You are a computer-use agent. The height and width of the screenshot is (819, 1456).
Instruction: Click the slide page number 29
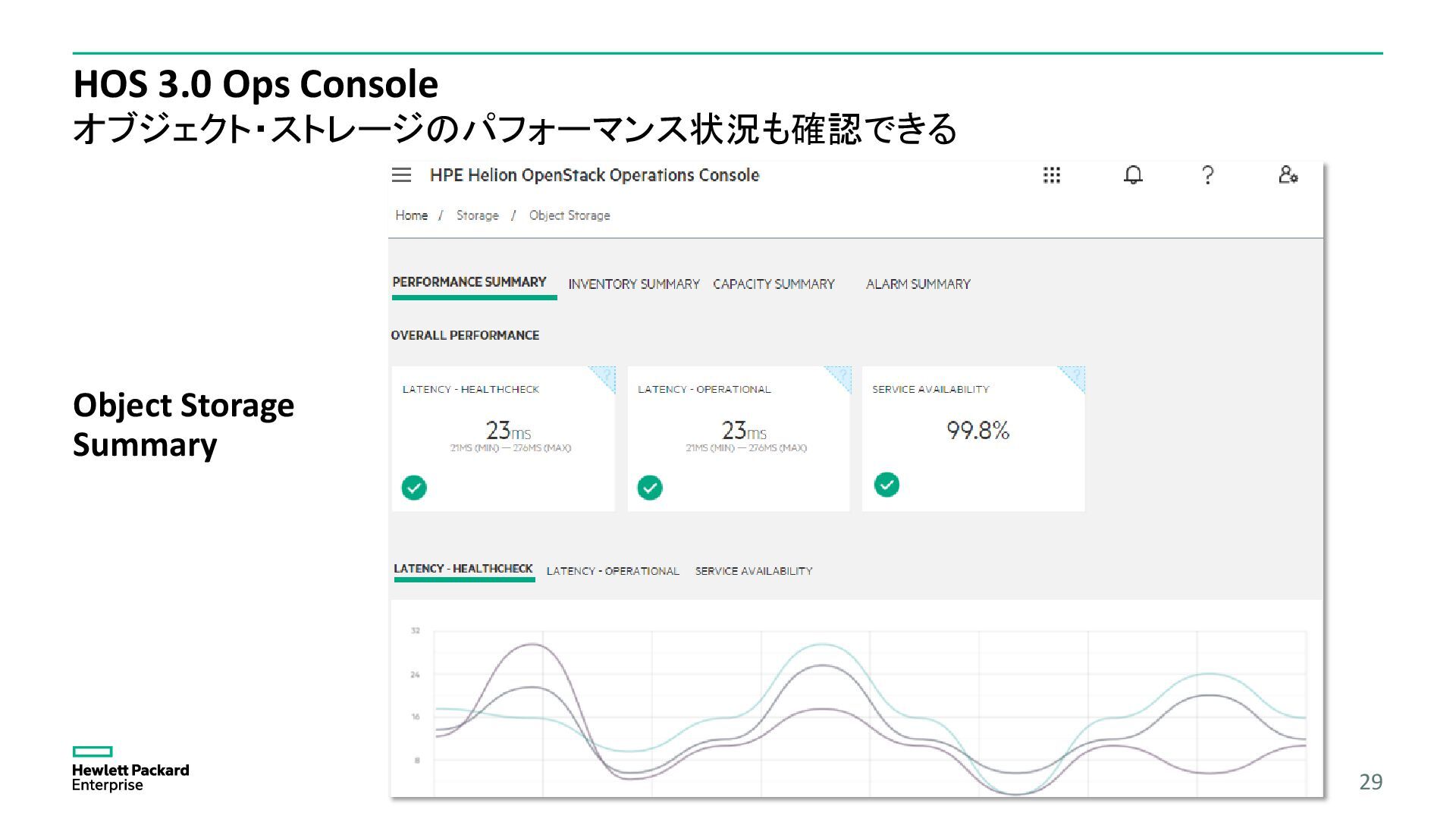pyautogui.click(x=1370, y=782)
